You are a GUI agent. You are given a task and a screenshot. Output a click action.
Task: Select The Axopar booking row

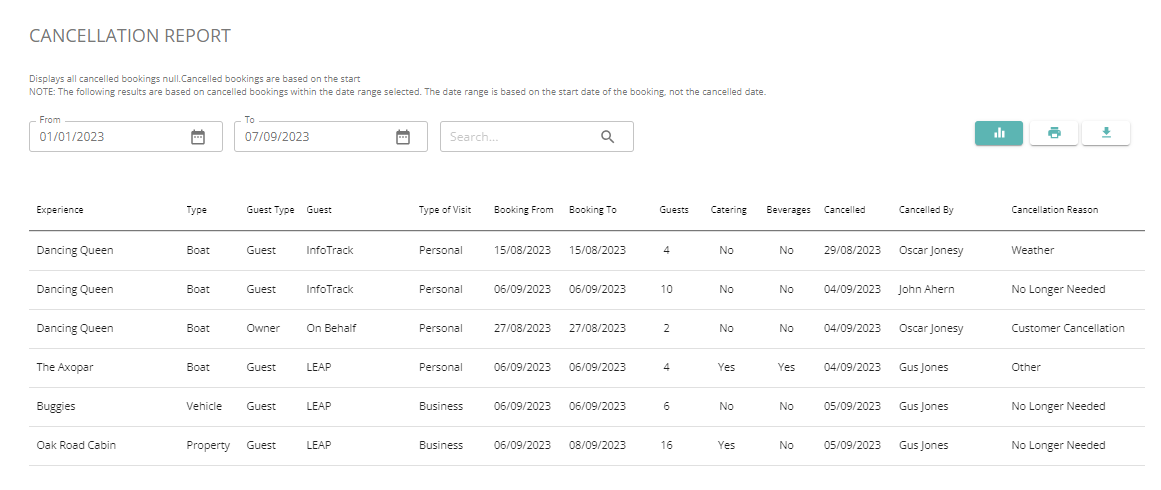587,368
